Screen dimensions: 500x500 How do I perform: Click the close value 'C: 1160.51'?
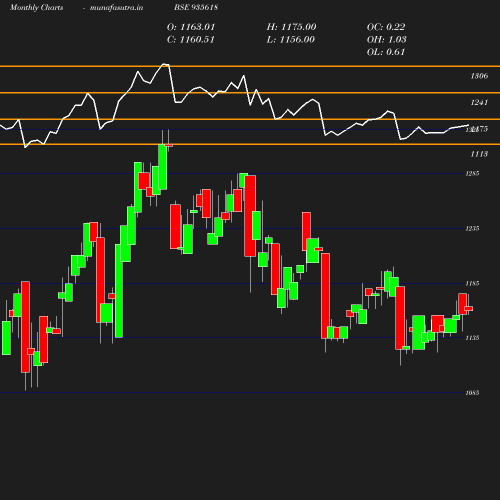point(191,40)
